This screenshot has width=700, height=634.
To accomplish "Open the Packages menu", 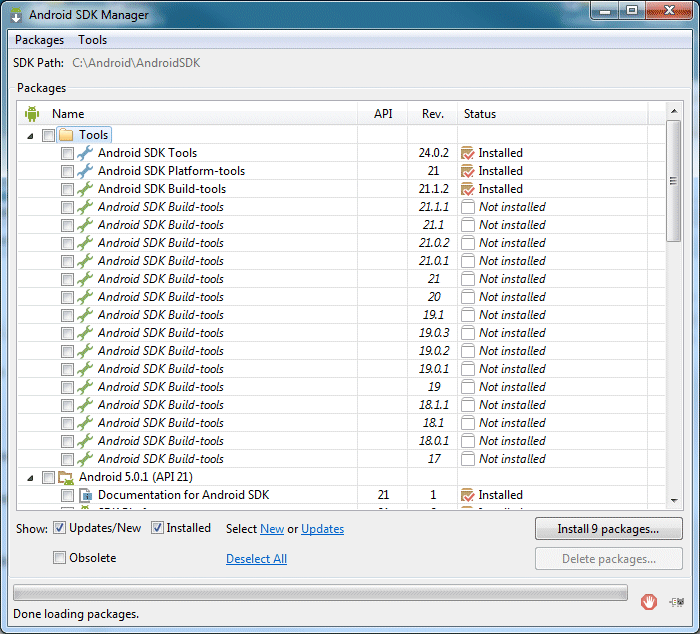I will (39, 40).
